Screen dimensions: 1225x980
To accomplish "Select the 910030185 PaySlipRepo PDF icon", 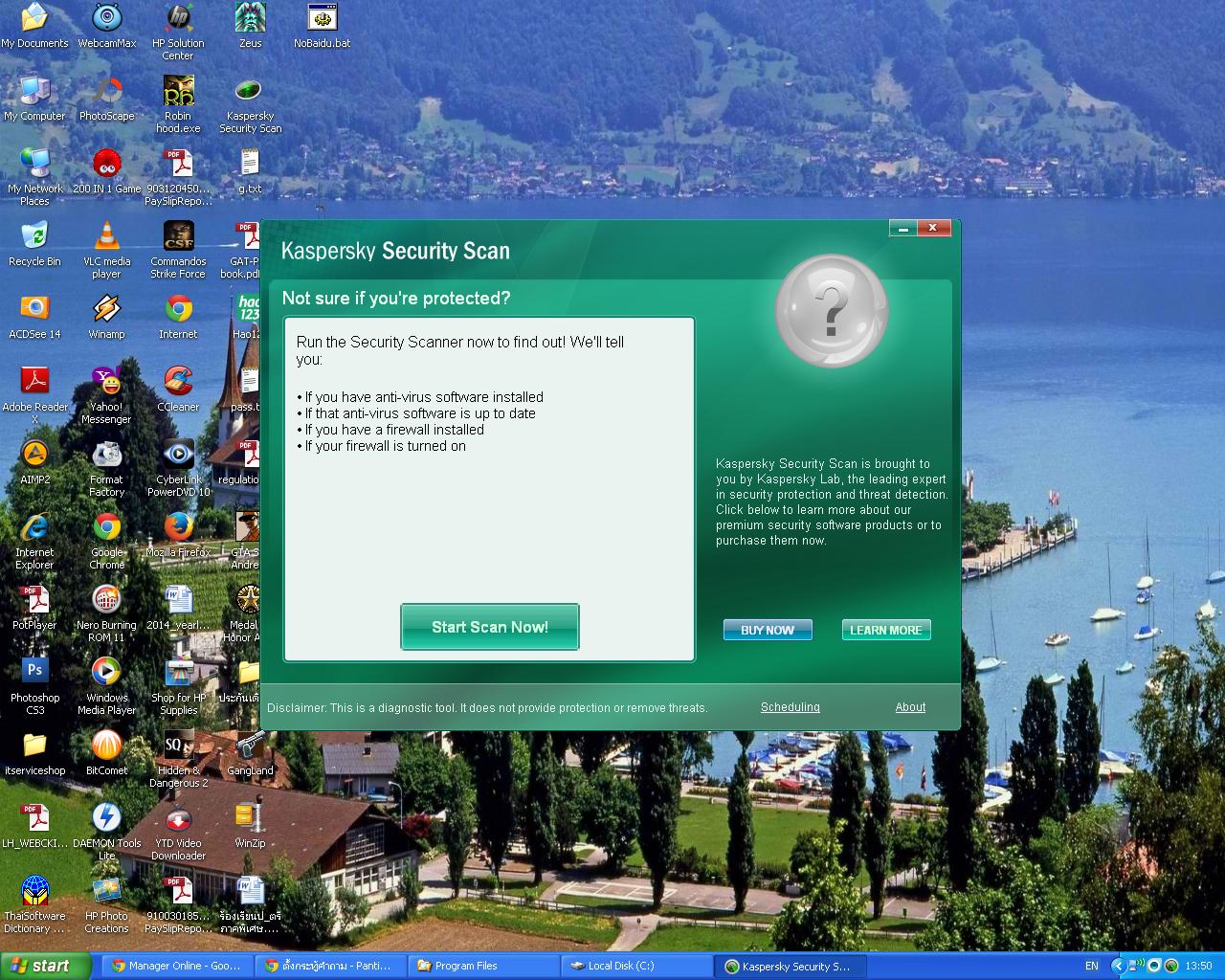I will point(178,904).
